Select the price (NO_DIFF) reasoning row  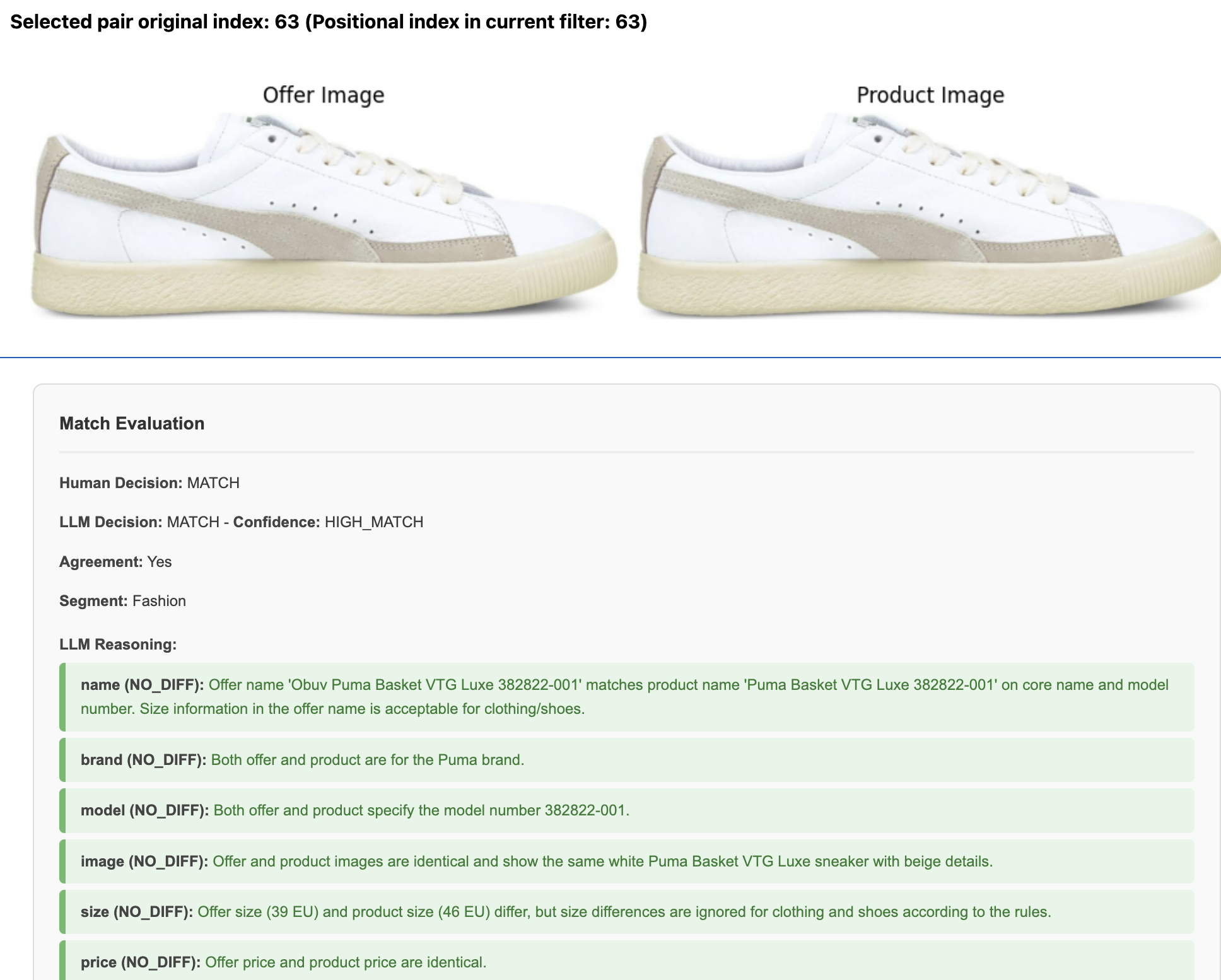pyautogui.click(x=627, y=960)
